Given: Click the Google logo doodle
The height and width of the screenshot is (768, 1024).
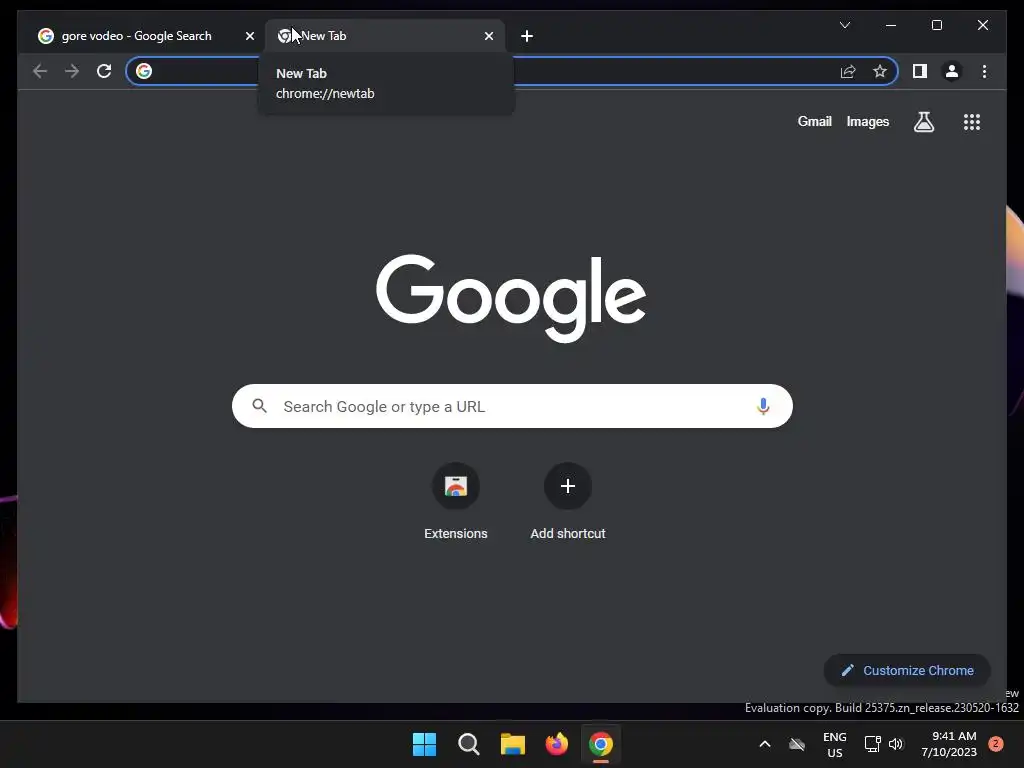Looking at the screenshot, I should (511, 298).
